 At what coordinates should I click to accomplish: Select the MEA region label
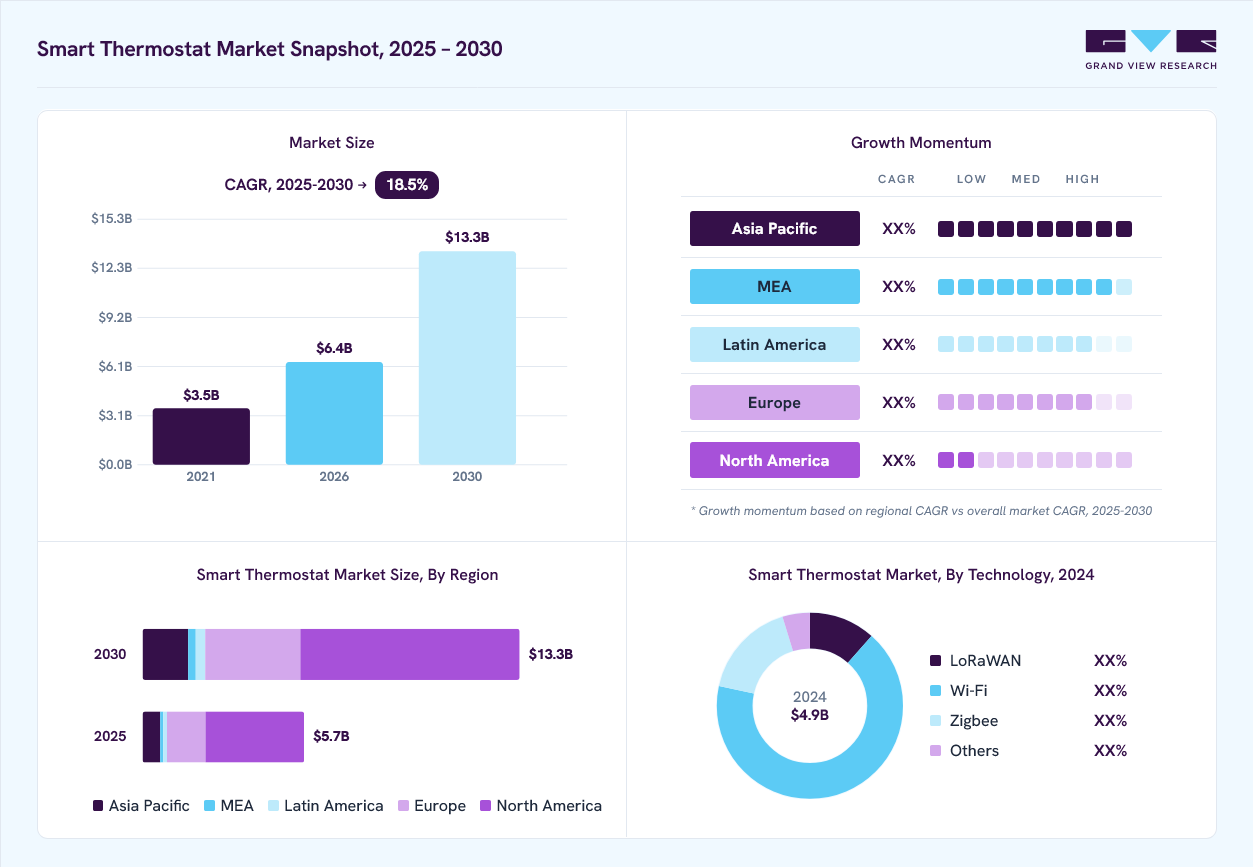click(774, 286)
